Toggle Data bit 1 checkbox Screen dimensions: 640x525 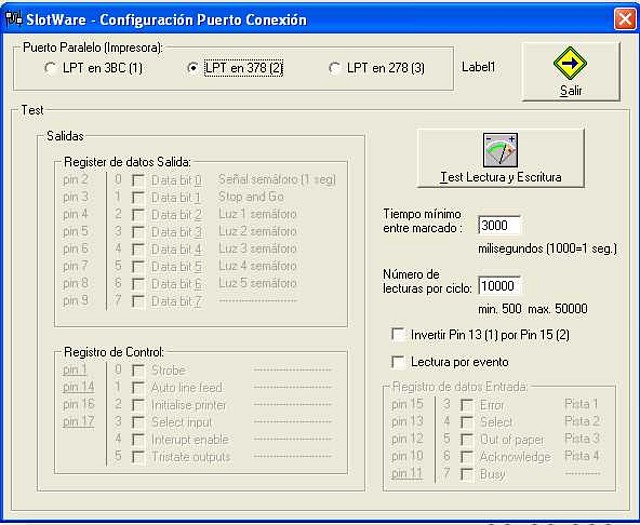[x=138, y=197]
